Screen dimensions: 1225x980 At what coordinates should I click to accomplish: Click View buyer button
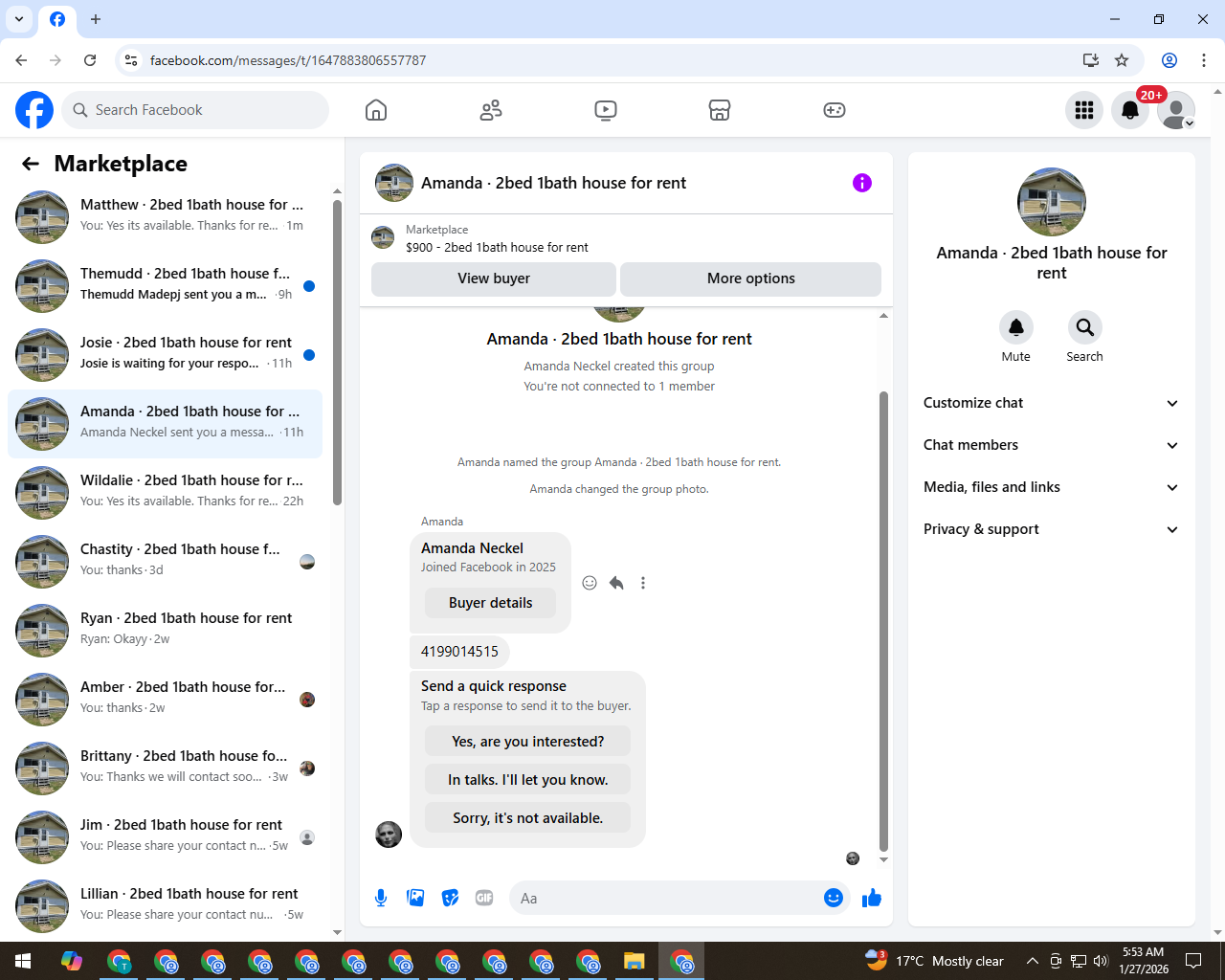click(494, 278)
